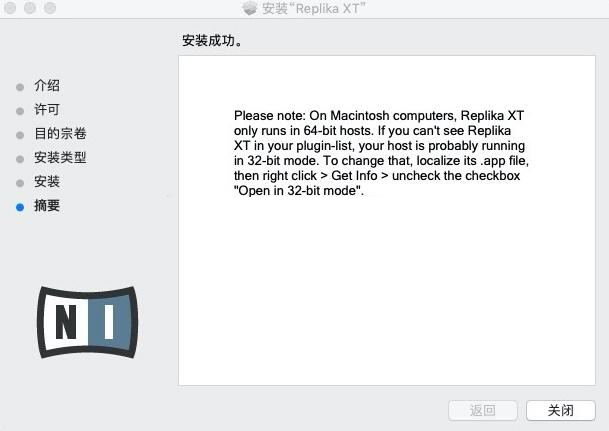This screenshot has width=609, height=431.
Task: Click the gray bullet beside 目的宗卷
Action: pyautogui.click(x=20, y=135)
